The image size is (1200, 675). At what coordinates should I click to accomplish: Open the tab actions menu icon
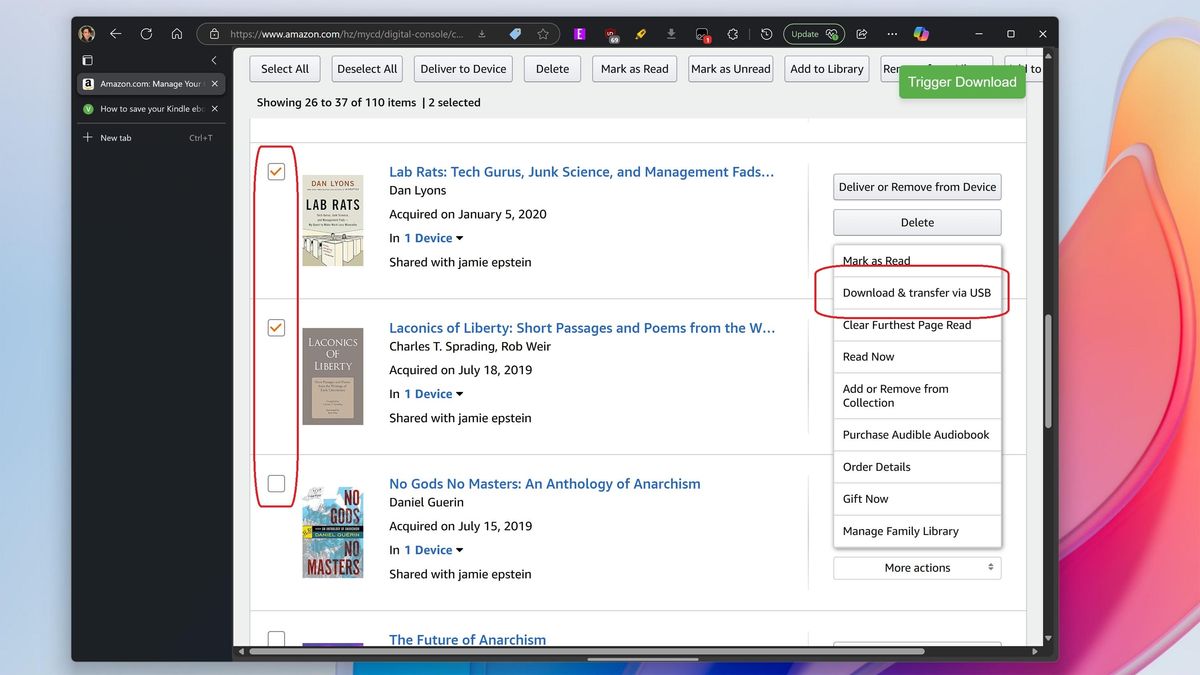coord(87,60)
